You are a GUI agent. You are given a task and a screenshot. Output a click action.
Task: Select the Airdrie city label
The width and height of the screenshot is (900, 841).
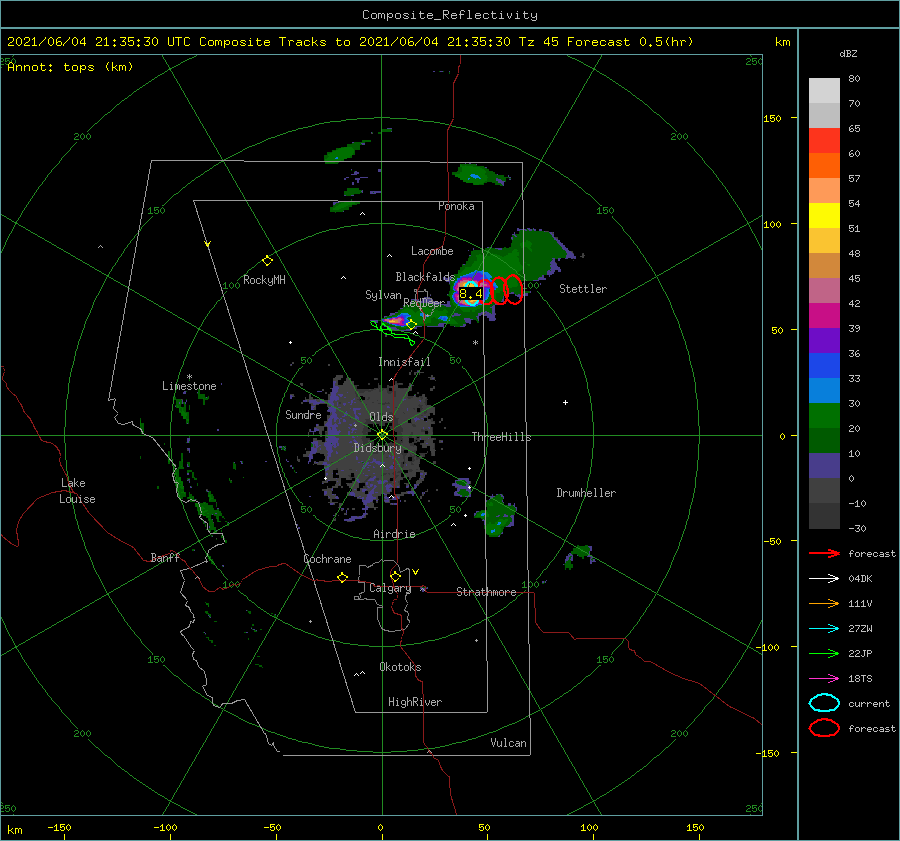coord(394,534)
